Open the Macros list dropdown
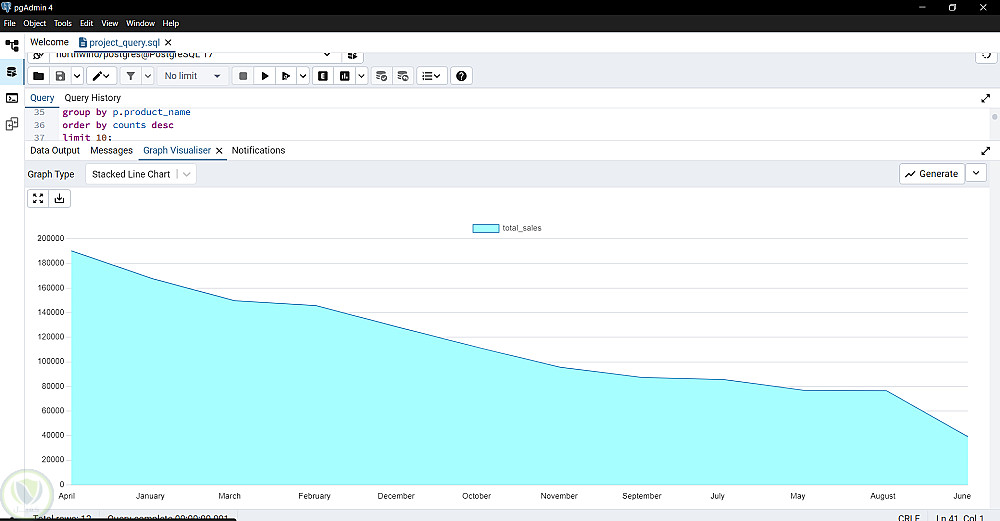 tap(432, 76)
